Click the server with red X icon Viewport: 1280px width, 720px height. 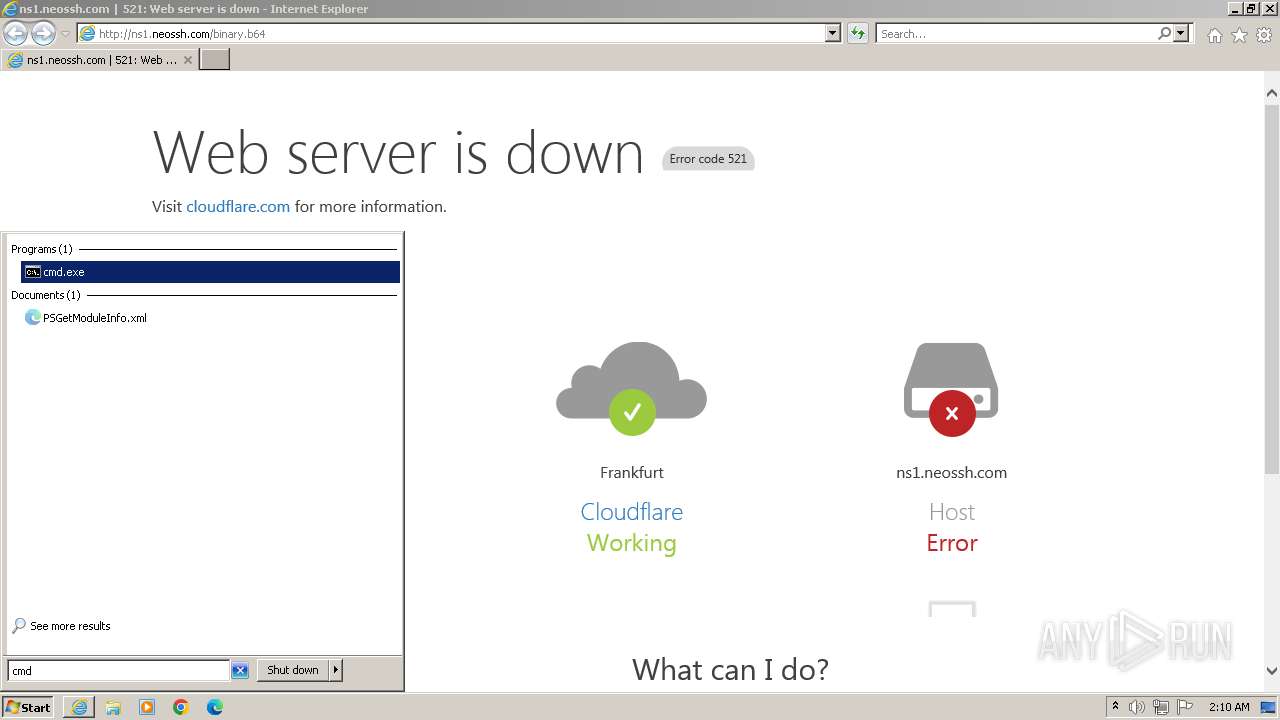pos(951,389)
